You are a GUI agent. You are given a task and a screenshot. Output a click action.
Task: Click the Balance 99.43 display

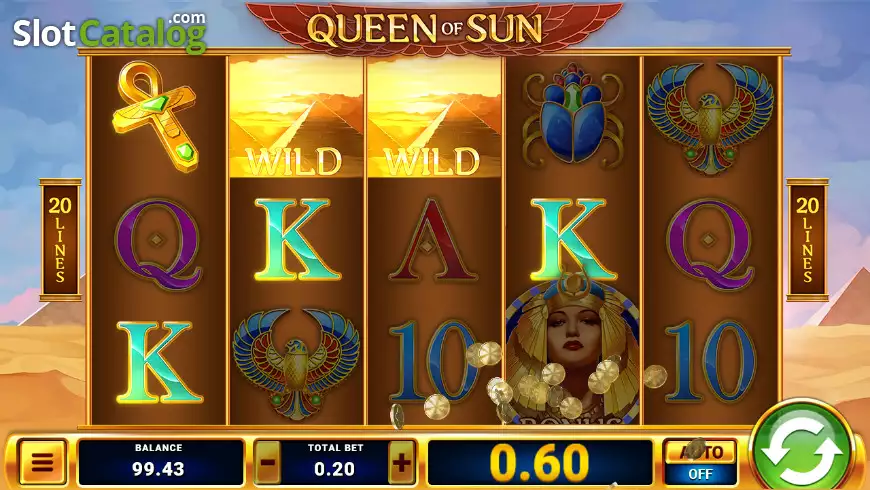click(x=160, y=462)
